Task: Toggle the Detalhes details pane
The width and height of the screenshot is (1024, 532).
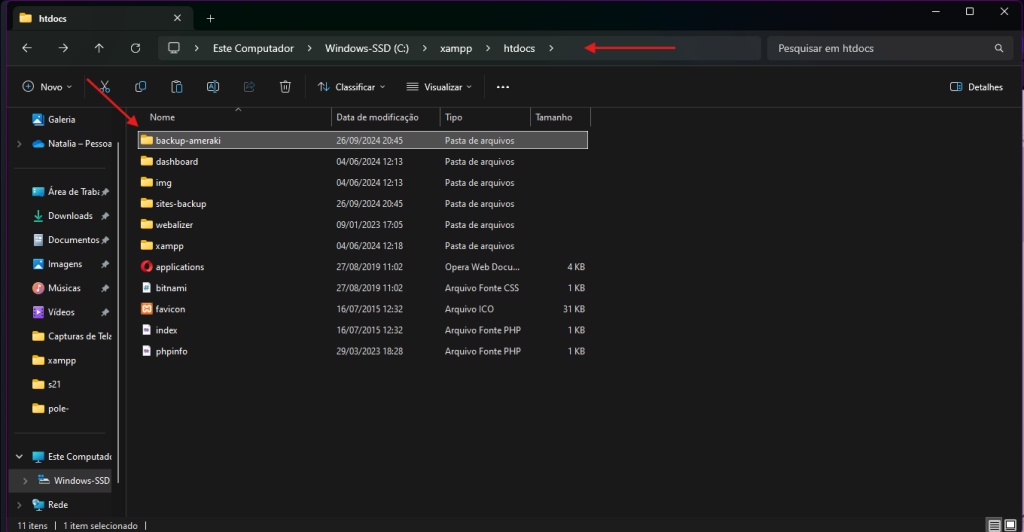Action: click(x=976, y=87)
